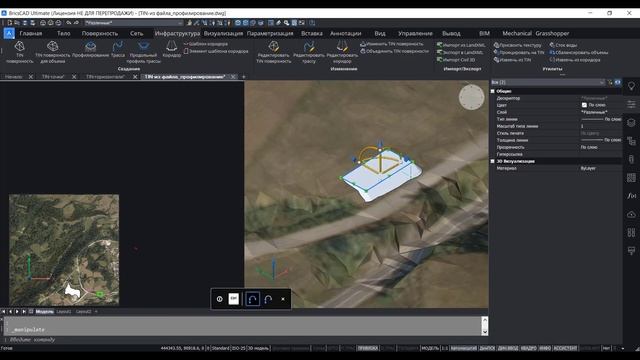Select the Трасса tool
This screenshot has width=640, height=360.
118,49
